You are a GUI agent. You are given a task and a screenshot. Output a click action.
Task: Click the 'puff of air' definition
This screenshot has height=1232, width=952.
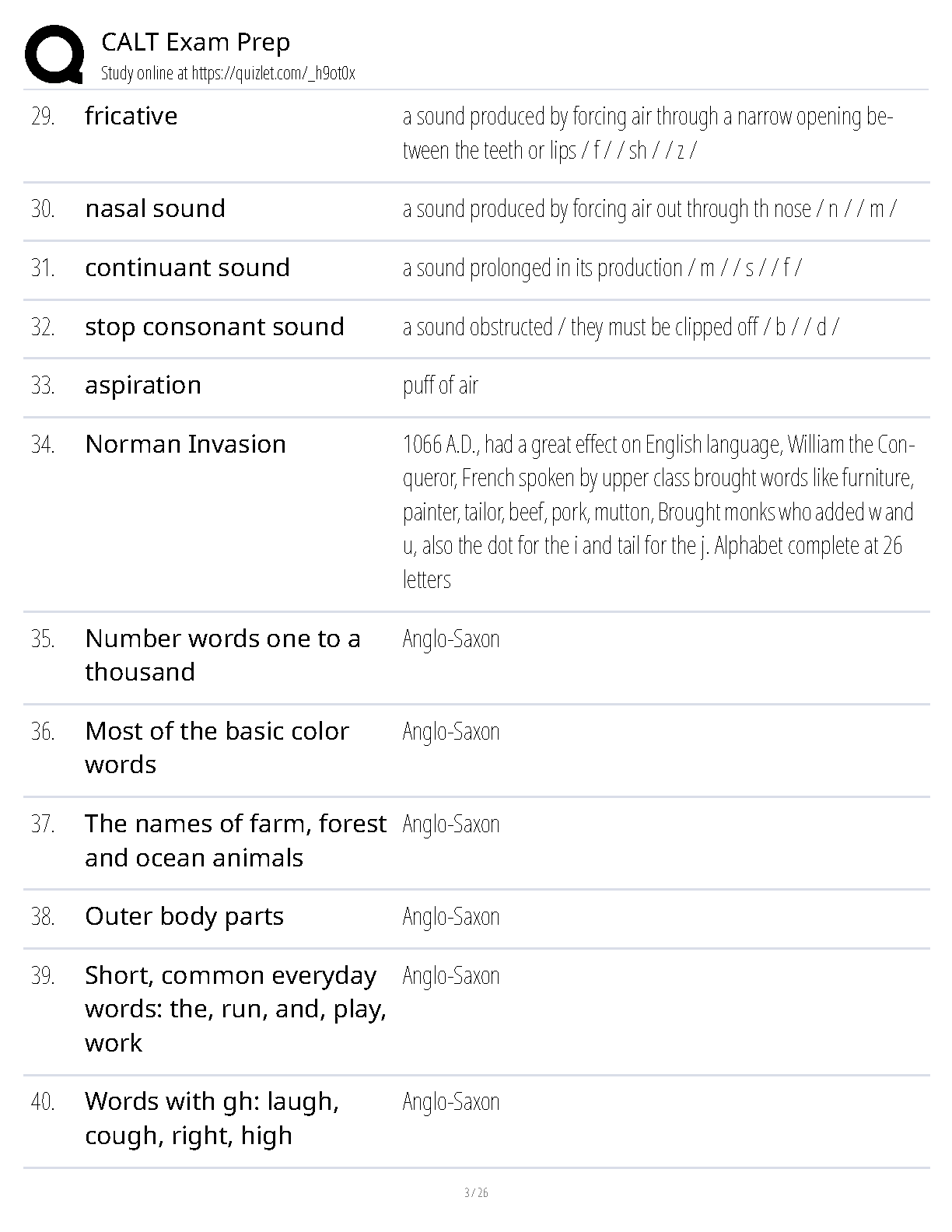(440, 385)
